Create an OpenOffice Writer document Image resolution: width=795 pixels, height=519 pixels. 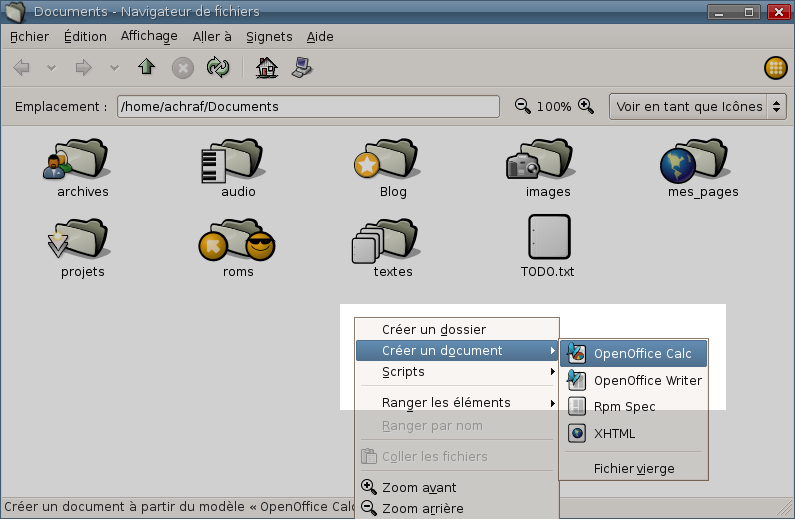(633, 380)
